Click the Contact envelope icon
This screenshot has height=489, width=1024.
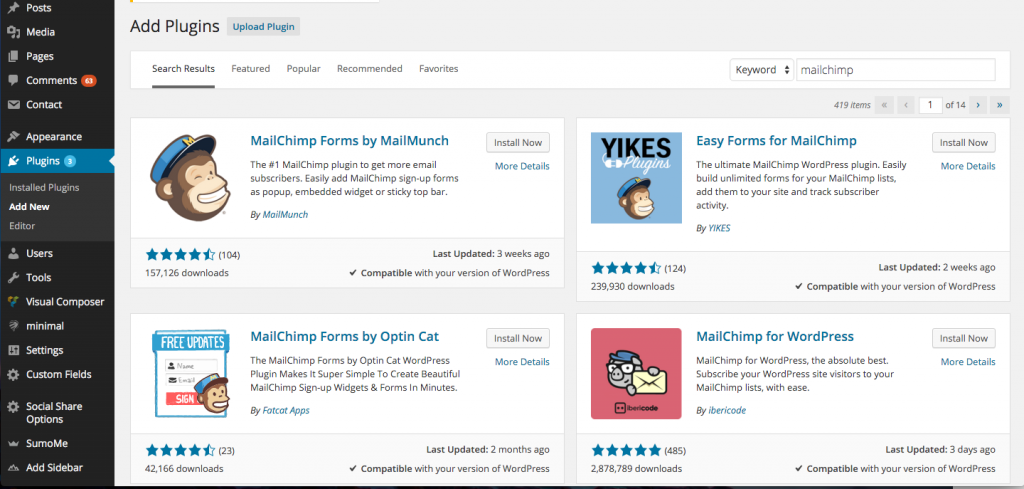pyautogui.click(x=13, y=104)
